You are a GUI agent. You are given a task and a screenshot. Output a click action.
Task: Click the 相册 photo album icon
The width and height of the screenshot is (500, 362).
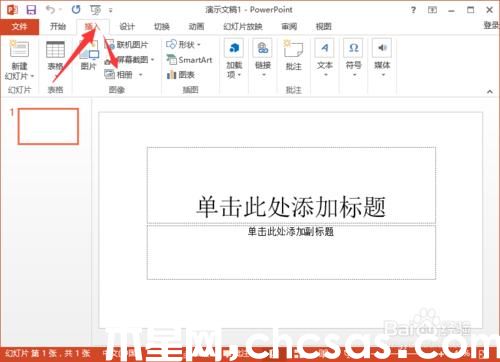click(x=109, y=74)
